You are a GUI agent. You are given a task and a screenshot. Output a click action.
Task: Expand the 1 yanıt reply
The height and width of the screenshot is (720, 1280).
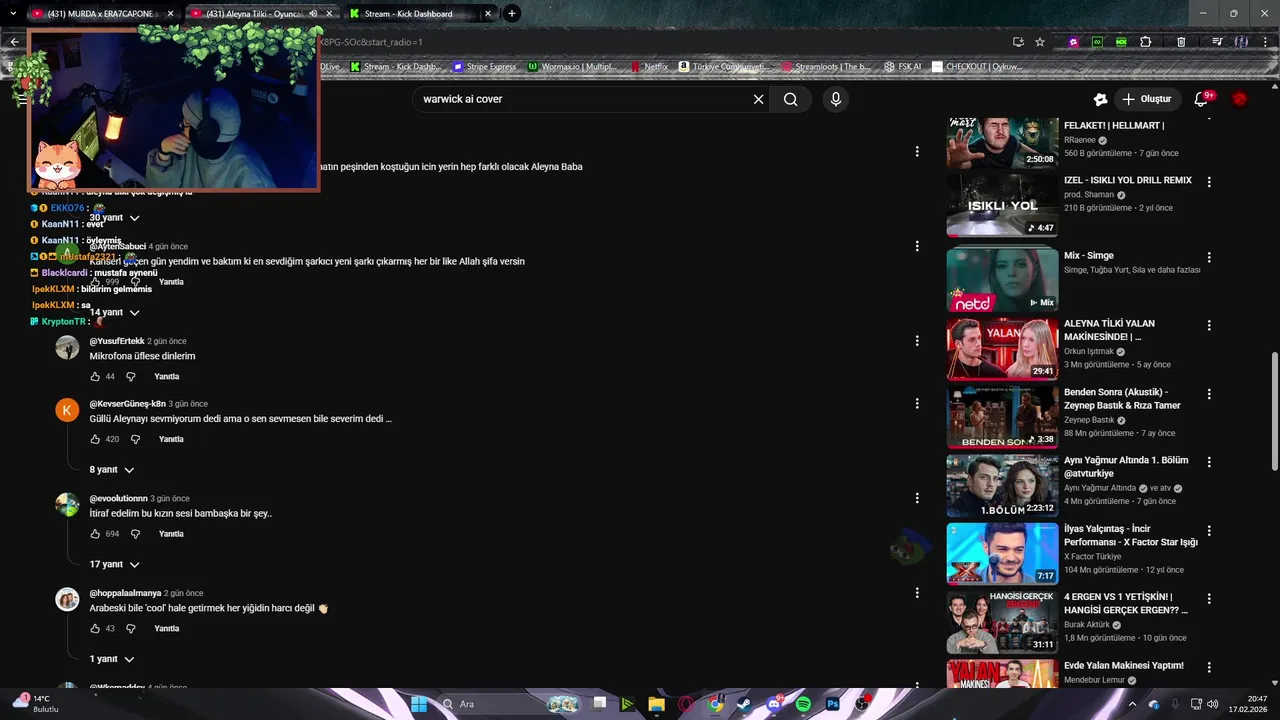coord(111,660)
